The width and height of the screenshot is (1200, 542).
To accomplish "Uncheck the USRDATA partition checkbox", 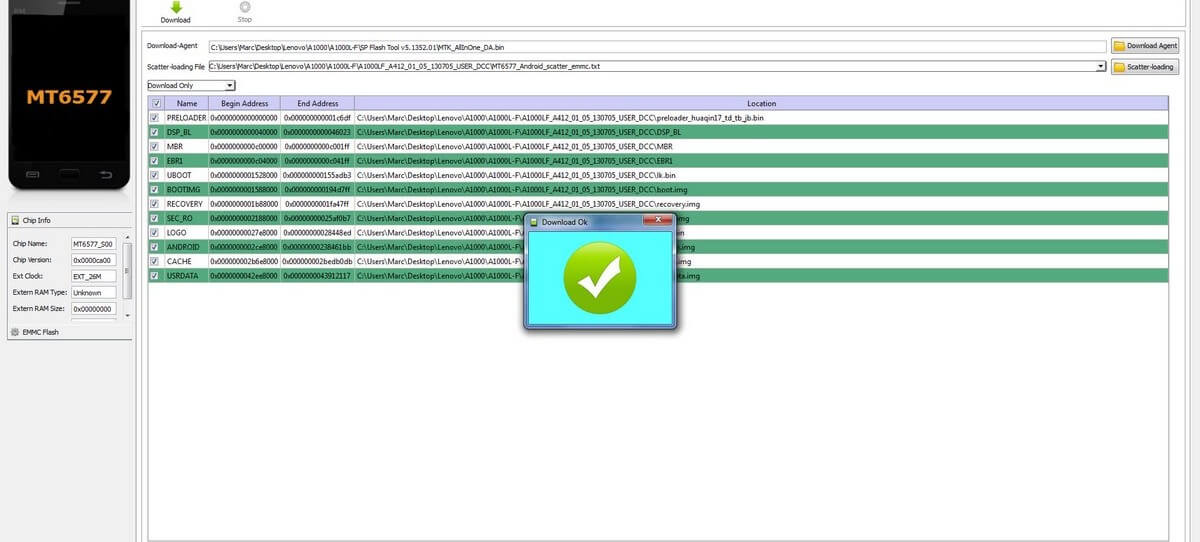I will pyautogui.click(x=154, y=275).
